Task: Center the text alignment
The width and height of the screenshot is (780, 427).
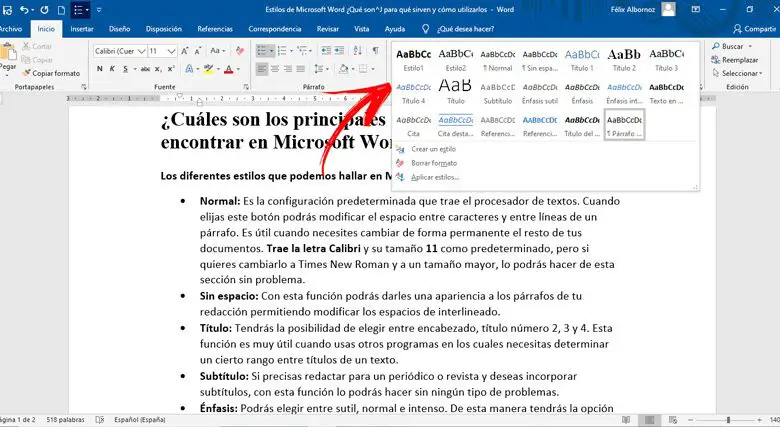Action: click(275, 69)
